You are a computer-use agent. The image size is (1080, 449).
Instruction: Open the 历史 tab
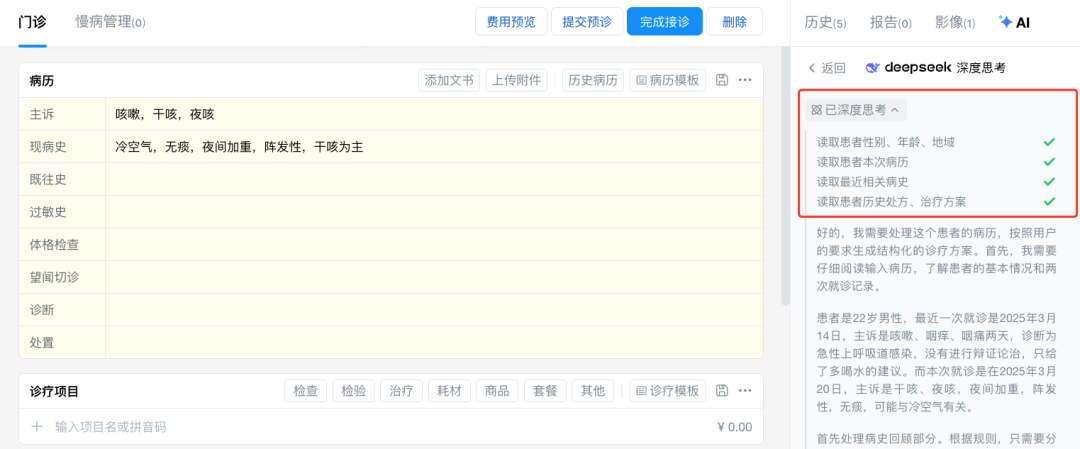(x=825, y=22)
